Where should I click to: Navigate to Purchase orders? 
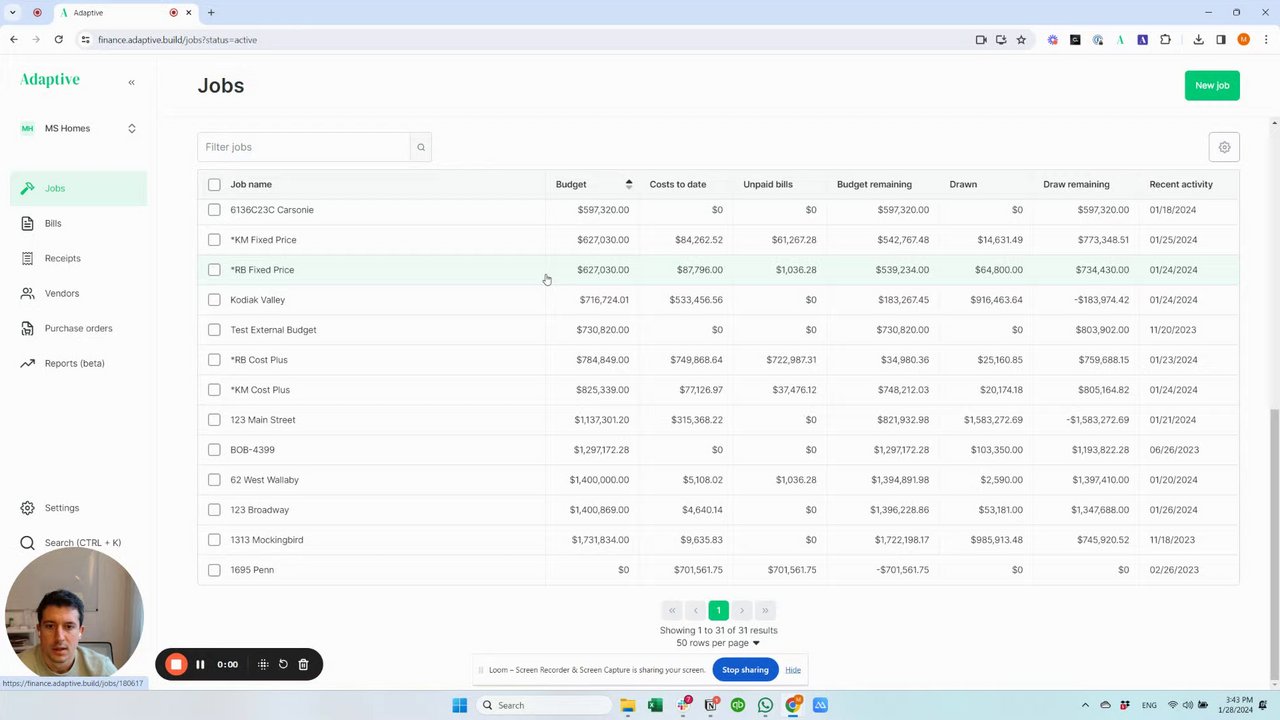(x=79, y=328)
